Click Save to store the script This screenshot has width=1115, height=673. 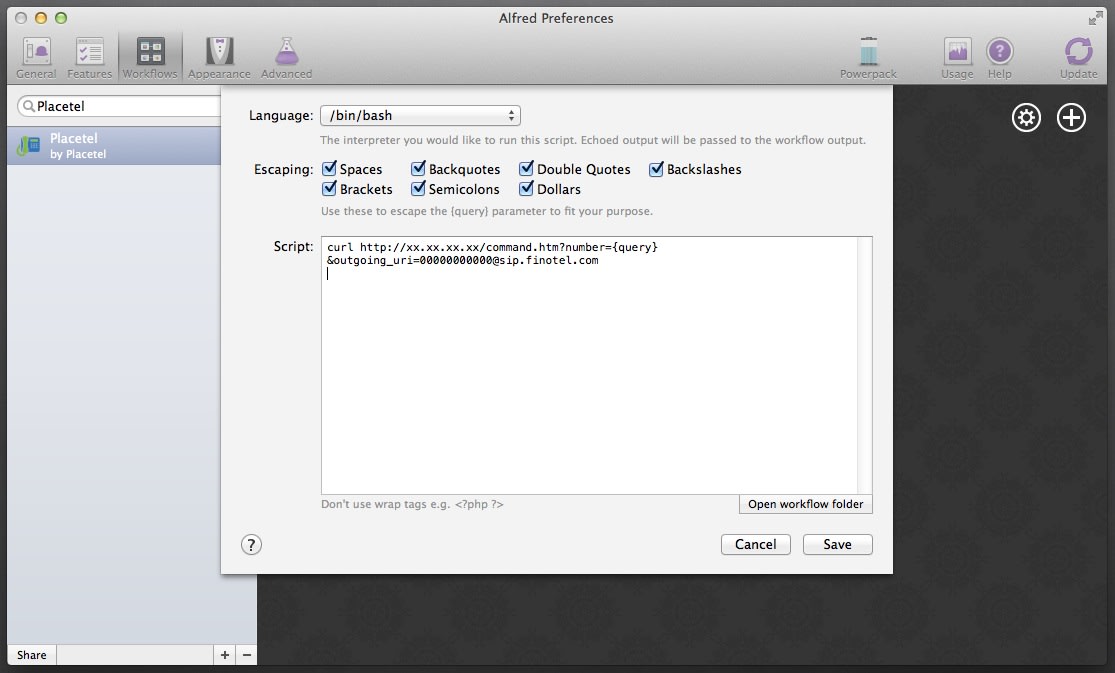837,544
